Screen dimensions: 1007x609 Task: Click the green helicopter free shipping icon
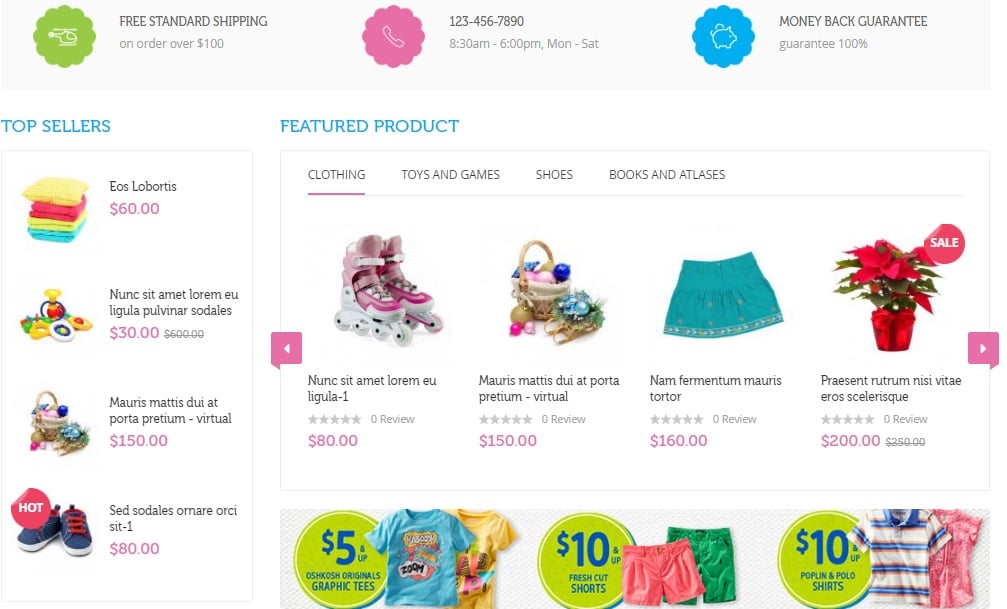[64, 36]
